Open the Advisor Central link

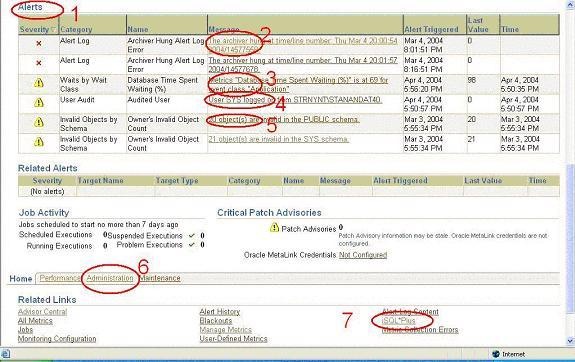point(43,312)
